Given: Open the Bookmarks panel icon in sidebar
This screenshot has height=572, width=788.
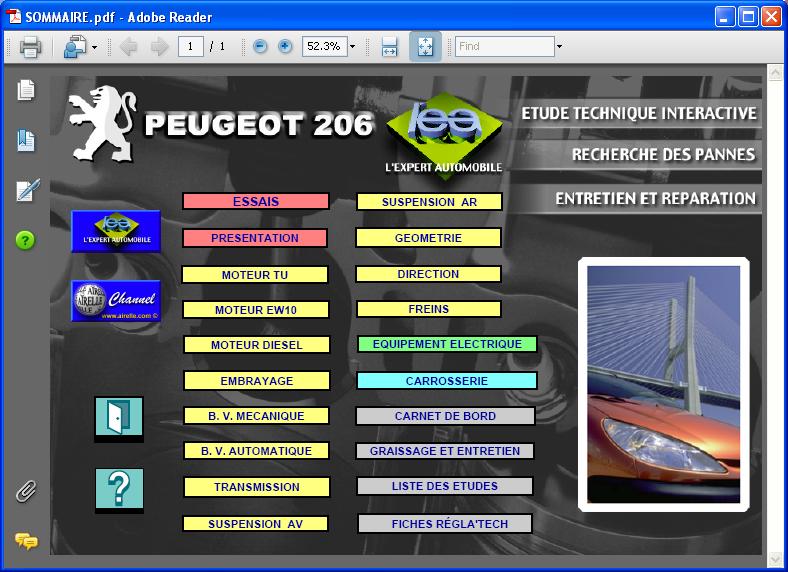Looking at the screenshot, I should [26, 140].
